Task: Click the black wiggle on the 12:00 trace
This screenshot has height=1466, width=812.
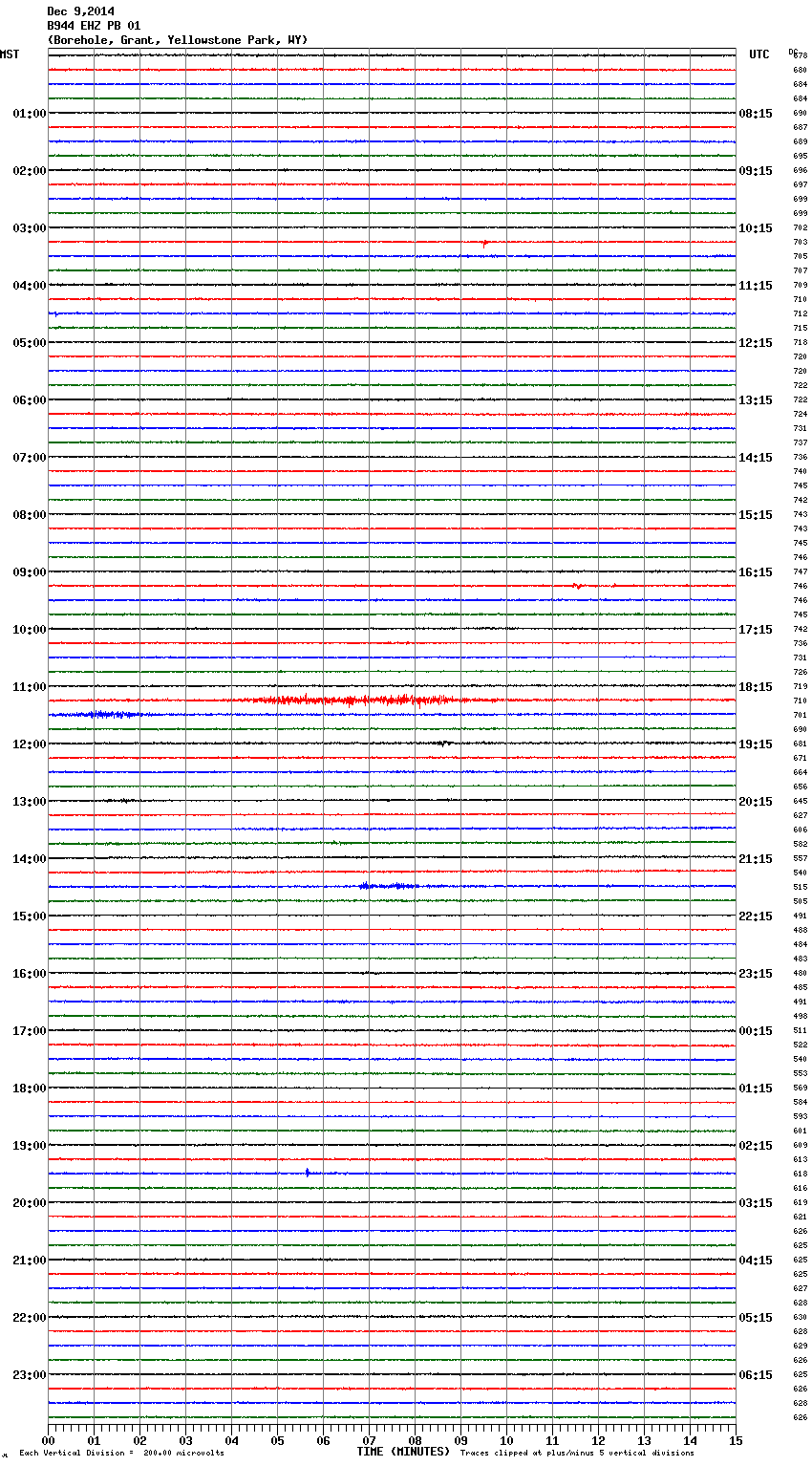Action: (442, 743)
